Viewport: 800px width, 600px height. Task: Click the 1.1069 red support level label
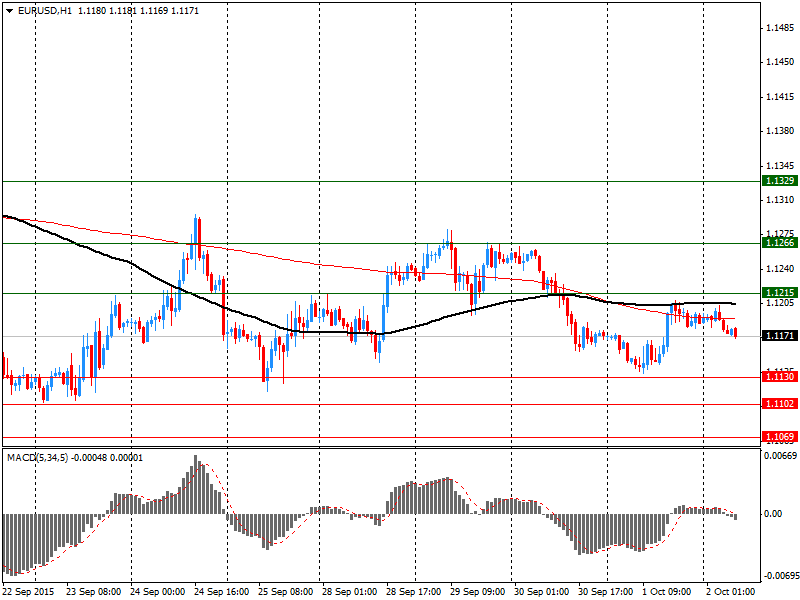coord(780,437)
